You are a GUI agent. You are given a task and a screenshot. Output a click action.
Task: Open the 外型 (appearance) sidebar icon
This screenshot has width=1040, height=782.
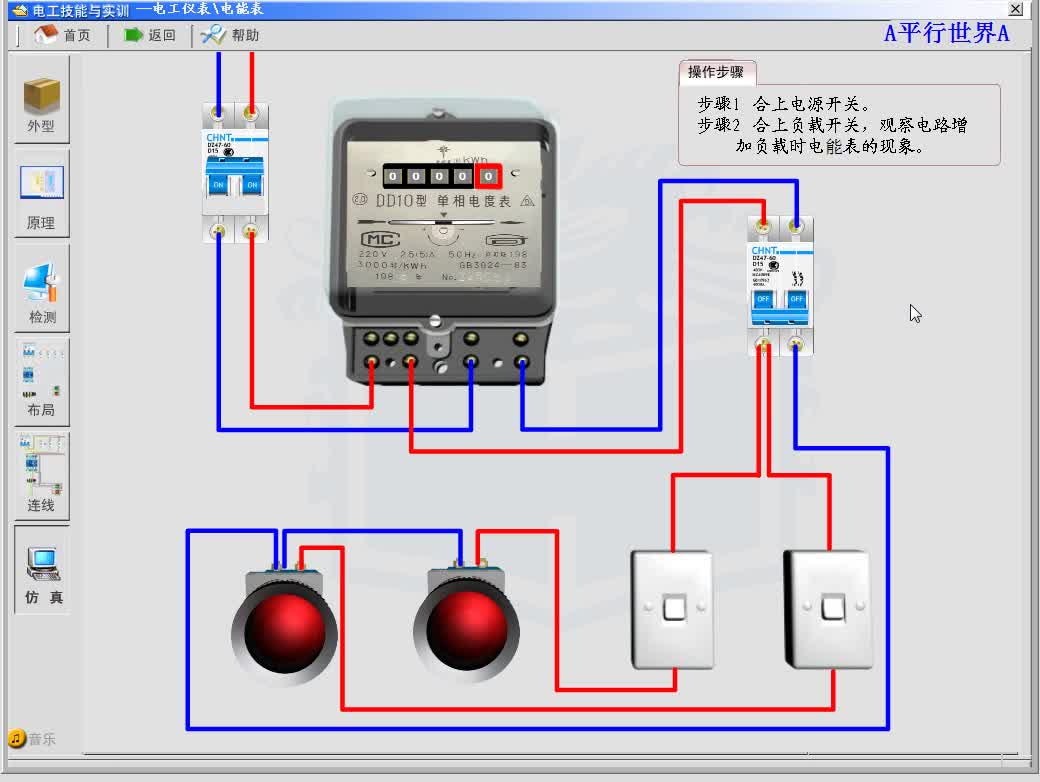(x=41, y=104)
